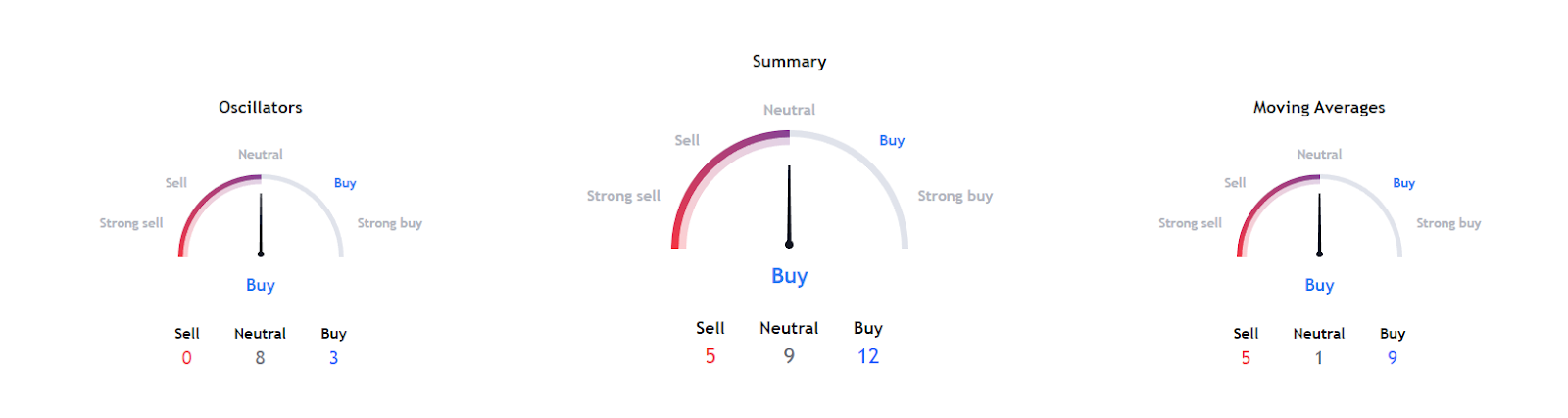Click the Summary gauge needle
This screenshot has height=418, width=1568.
click(789, 206)
